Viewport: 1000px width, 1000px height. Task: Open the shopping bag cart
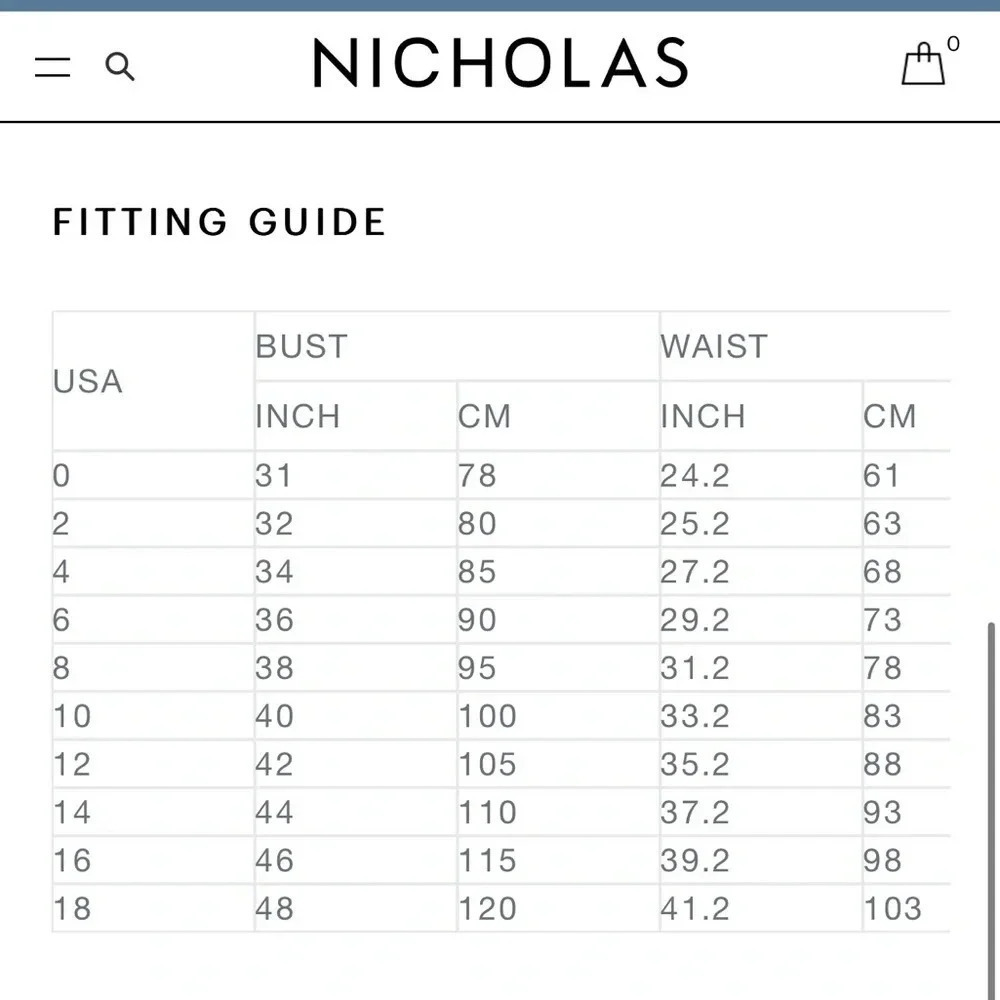922,63
